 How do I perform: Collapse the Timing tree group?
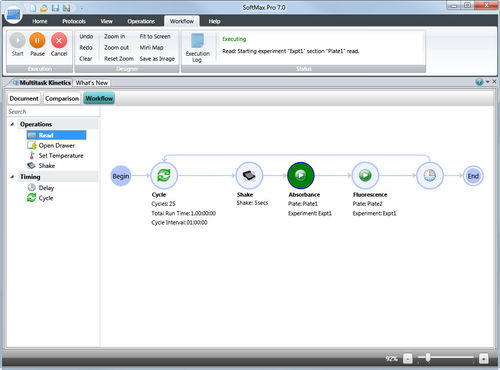(12, 177)
